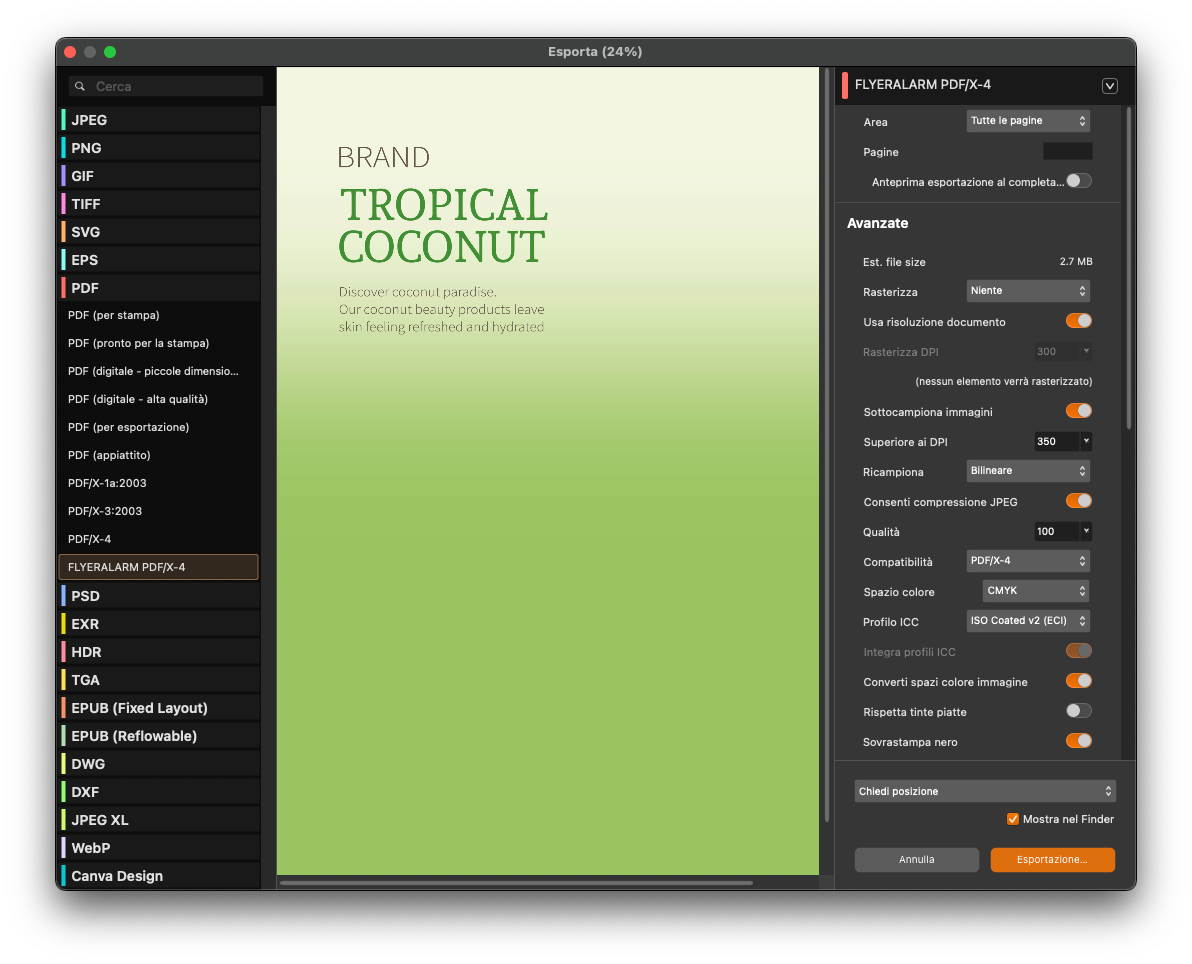The height and width of the screenshot is (964, 1192).
Task: Select FLYERALARM PDF/X-4 preset in the list
Action: pyautogui.click(x=159, y=567)
